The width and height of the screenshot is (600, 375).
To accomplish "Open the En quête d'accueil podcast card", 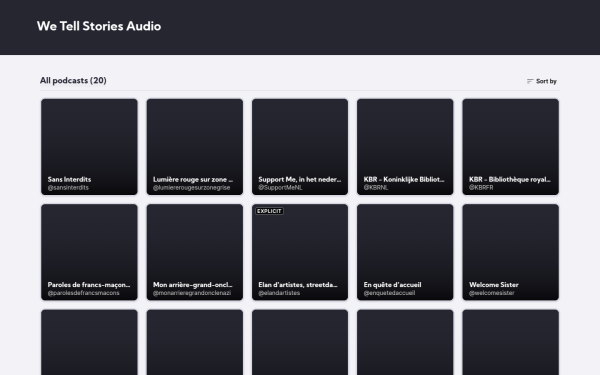I will coord(405,252).
